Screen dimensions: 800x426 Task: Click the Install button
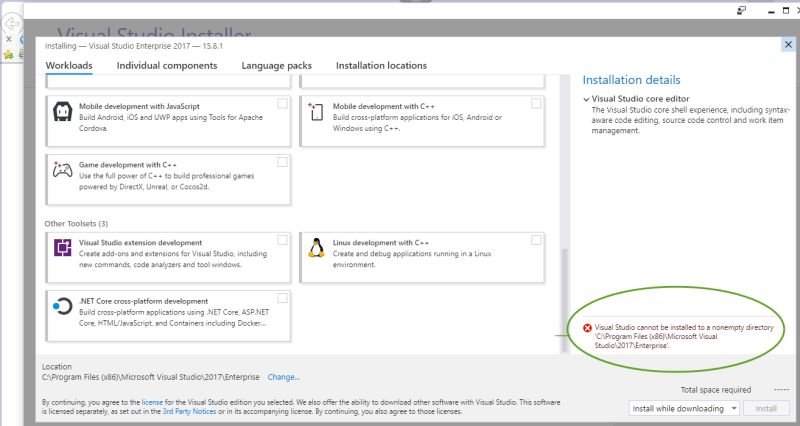point(766,409)
